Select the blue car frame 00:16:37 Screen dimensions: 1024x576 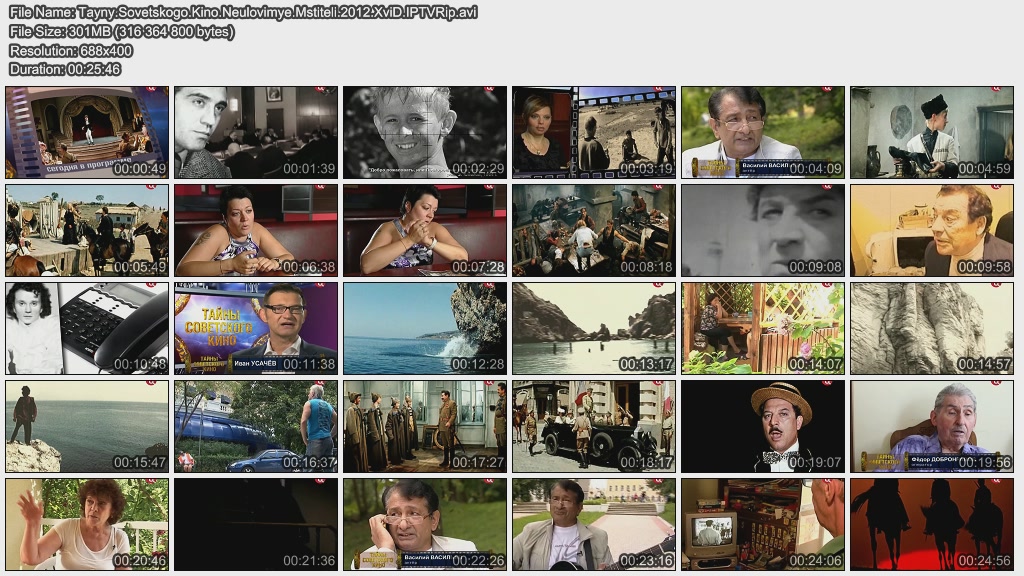click(x=256, y=426)
